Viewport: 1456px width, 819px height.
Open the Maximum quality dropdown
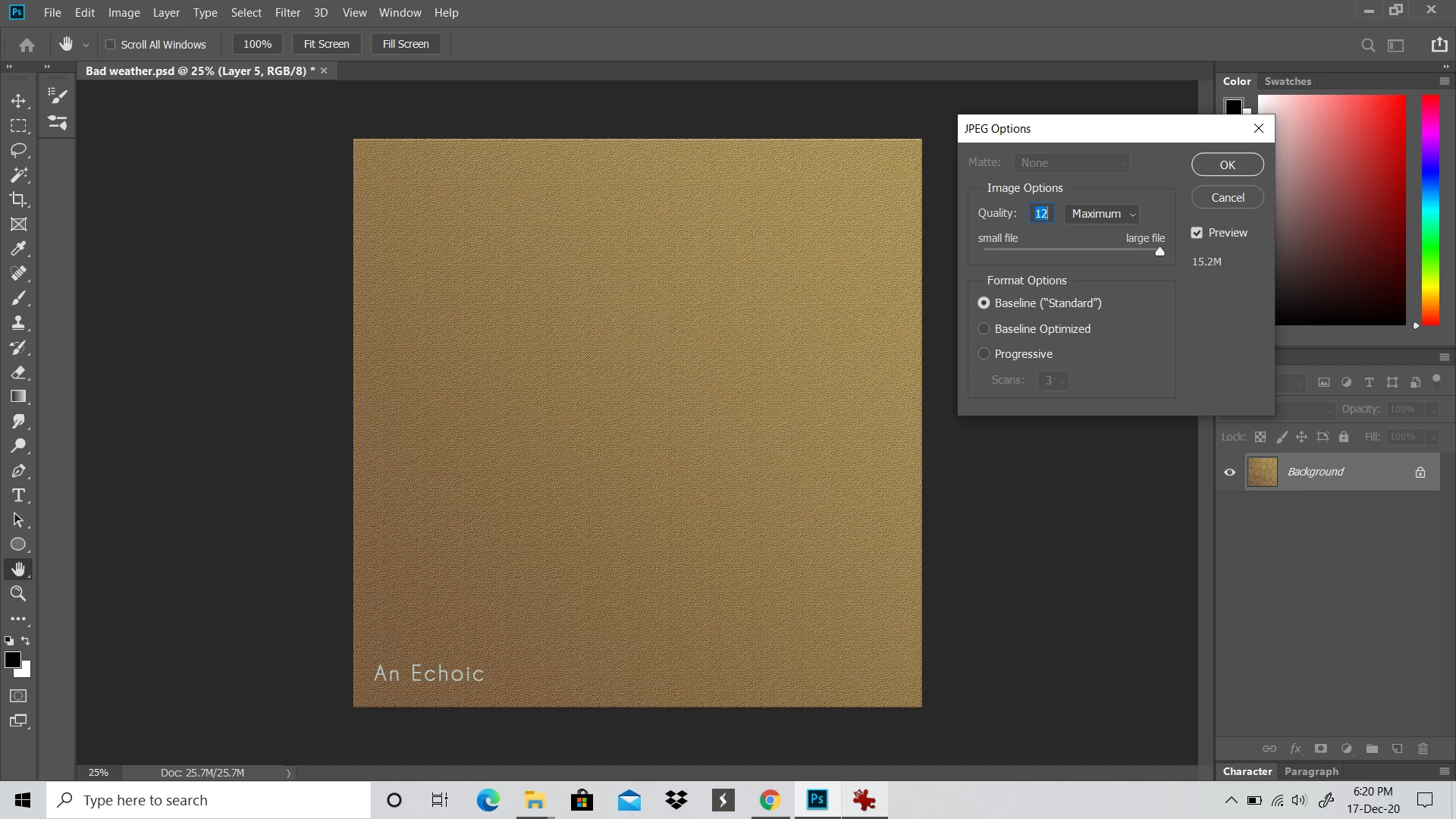click(1102, 214)
